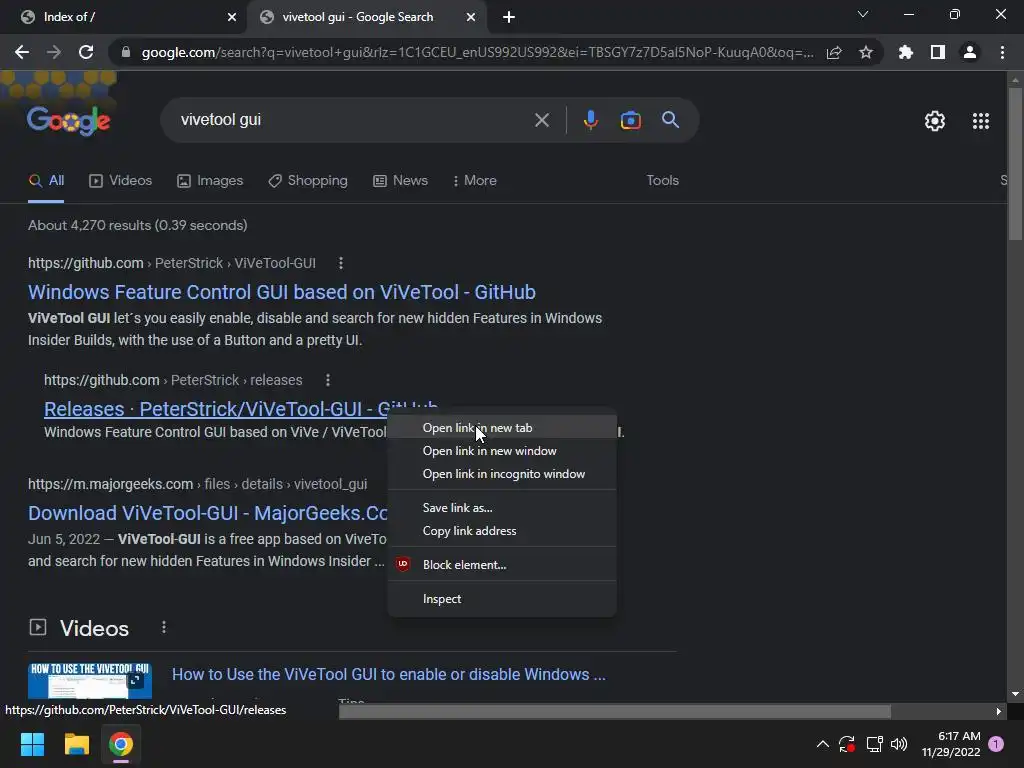This screenshot has height=768, width=1024.
Task: Start voice search with microphone icon
Action: [590, 120]
